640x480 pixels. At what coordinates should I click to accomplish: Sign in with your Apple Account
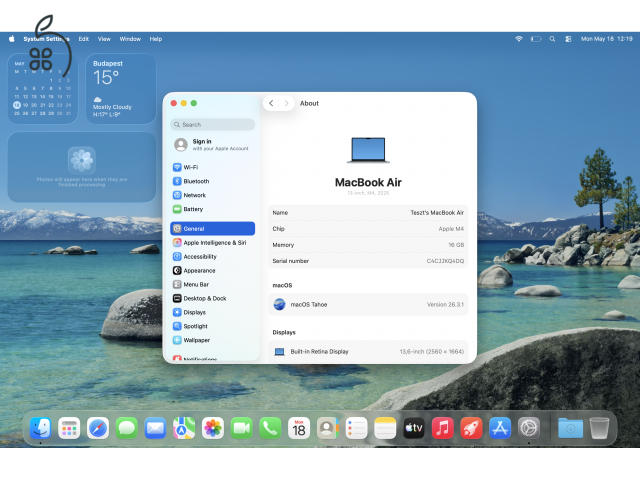[x=213, y=144]
